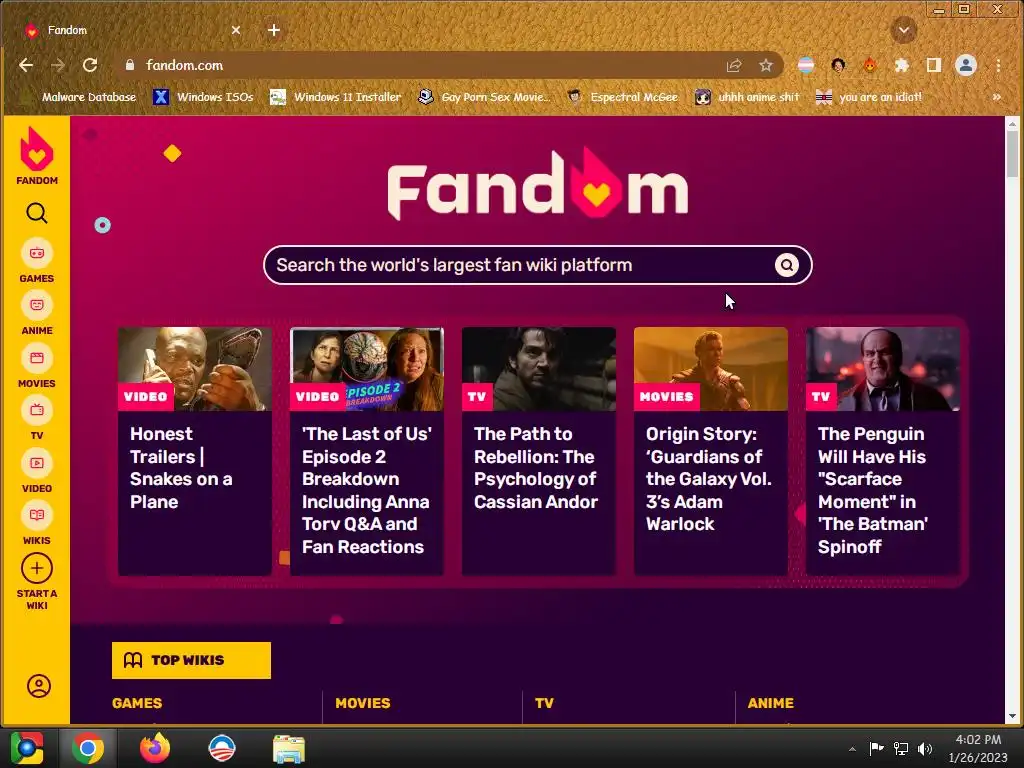Click the search submit magnifier button
Image resolution: width=1024 pixels, height=768 pixels.
click(787, 265)
